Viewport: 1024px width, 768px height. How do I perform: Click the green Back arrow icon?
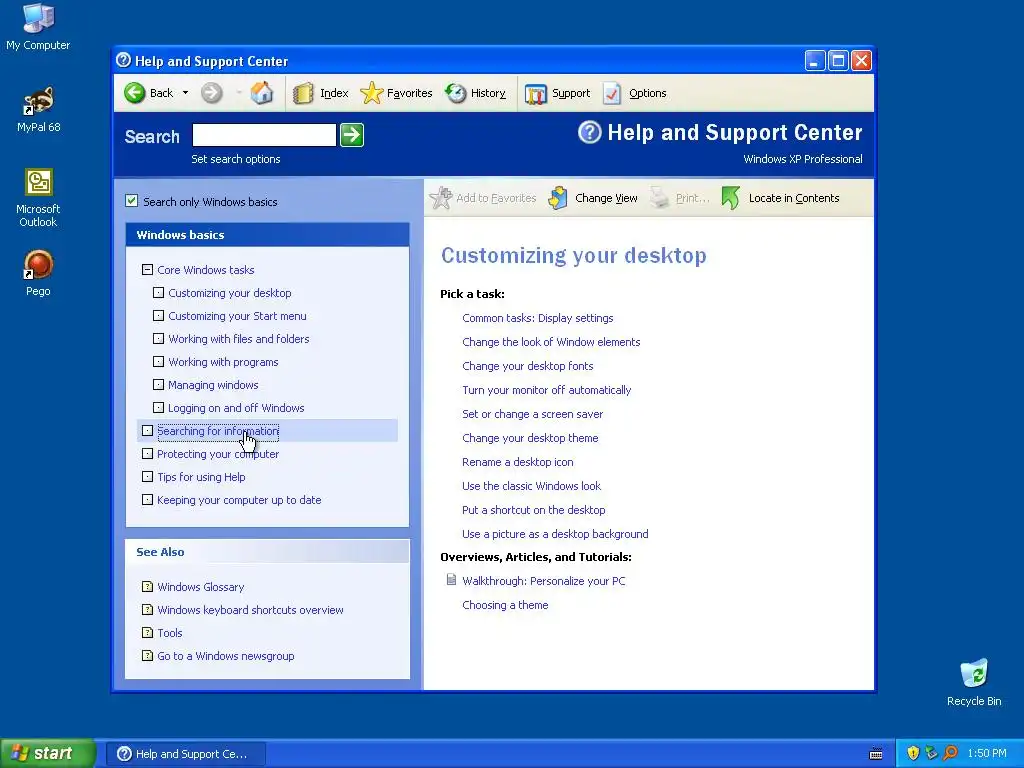(x=135, y=93)
